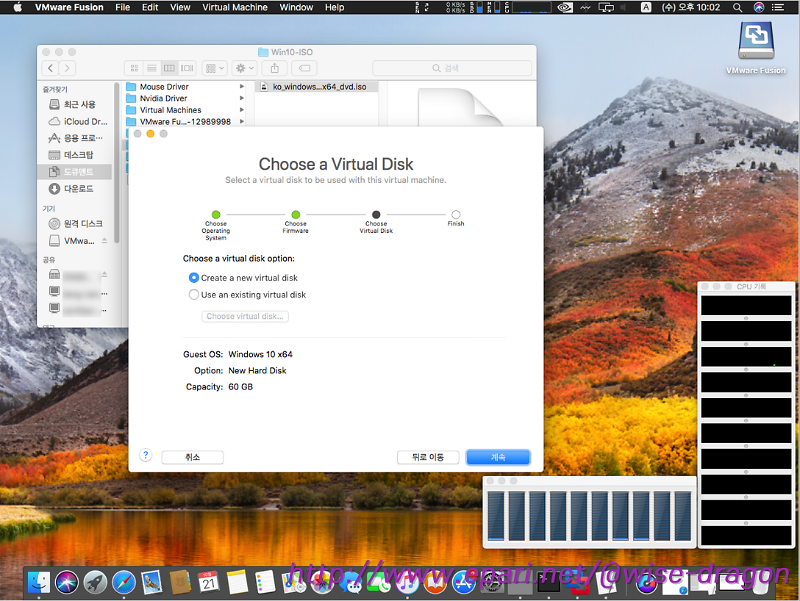Viewport: 800px width, 601px height.
Task: Click the Choose Firmware step indicator
Action: 295,215
